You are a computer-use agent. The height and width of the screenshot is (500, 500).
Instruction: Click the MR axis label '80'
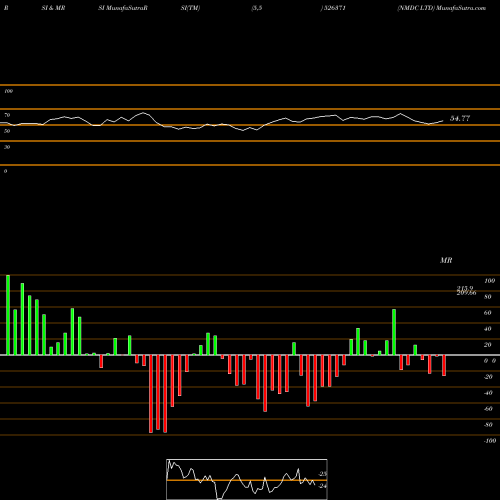(x=488, y=297)
